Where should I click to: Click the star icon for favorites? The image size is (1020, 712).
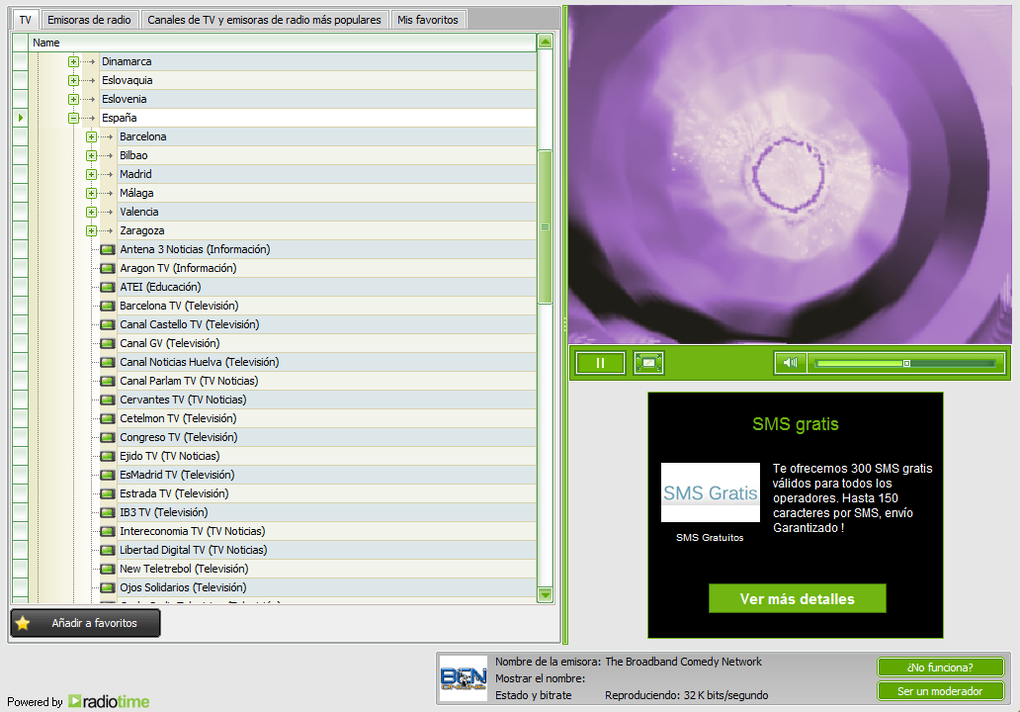(x=23, y=623)
